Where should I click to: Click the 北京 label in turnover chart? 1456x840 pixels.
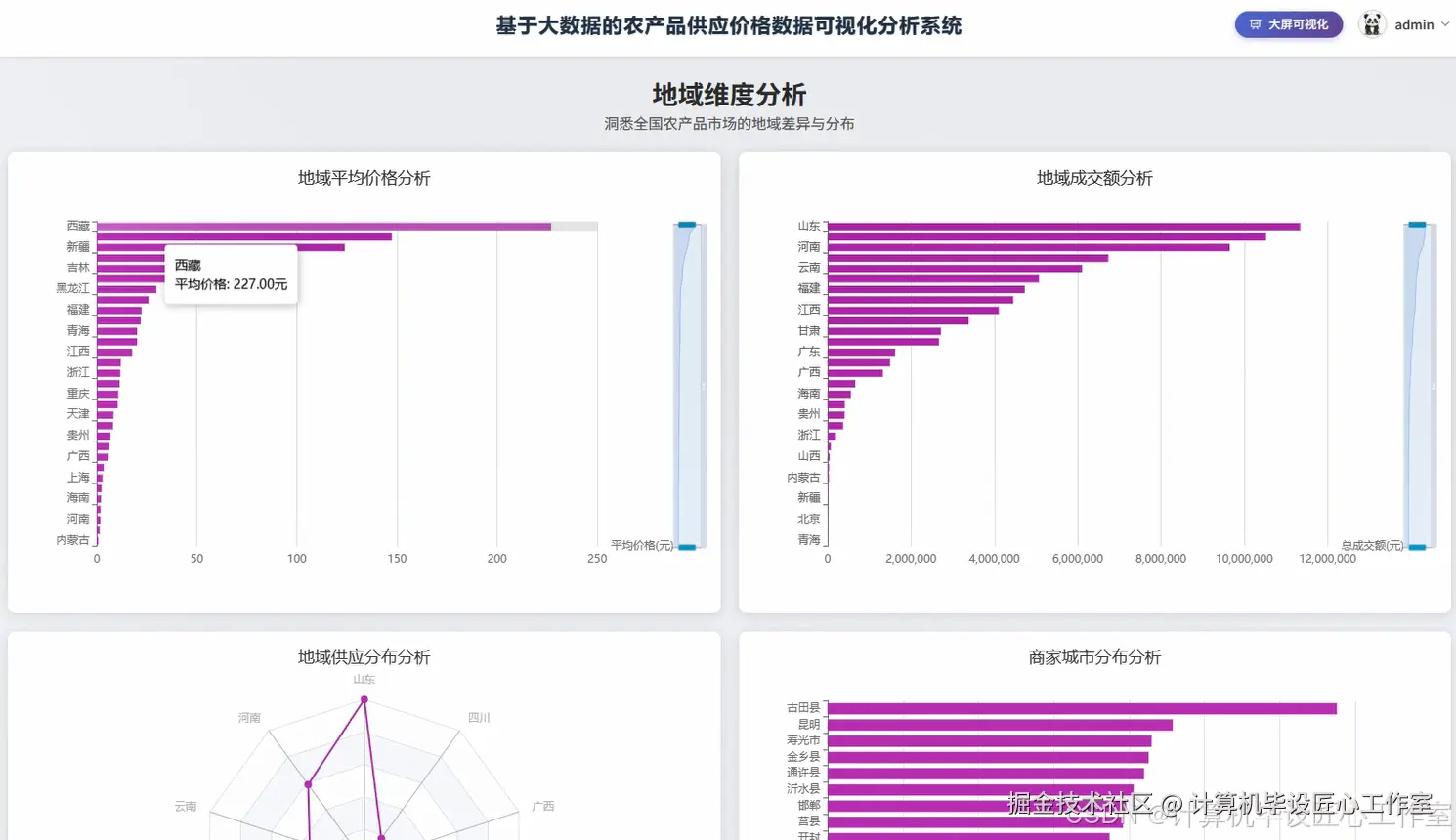click(x=809, y=519)
